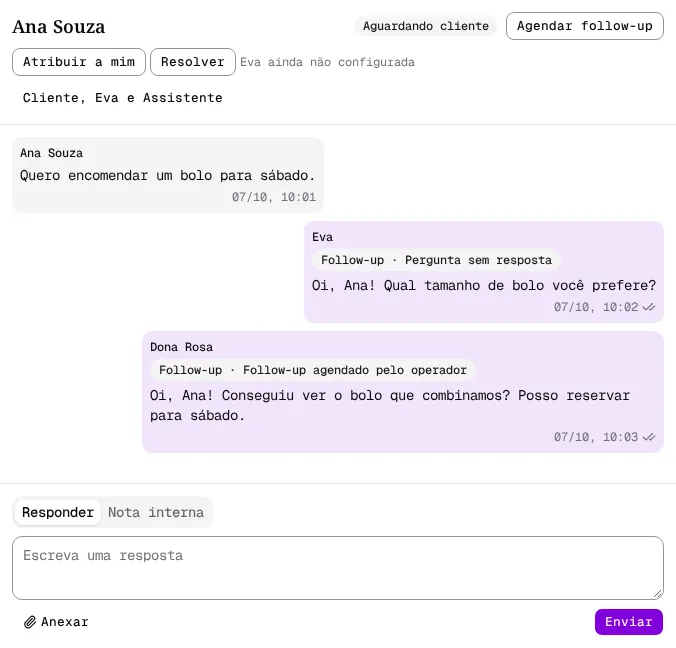Switch to the Nota interna tab

pyautogui.click(x=156, y=512)
